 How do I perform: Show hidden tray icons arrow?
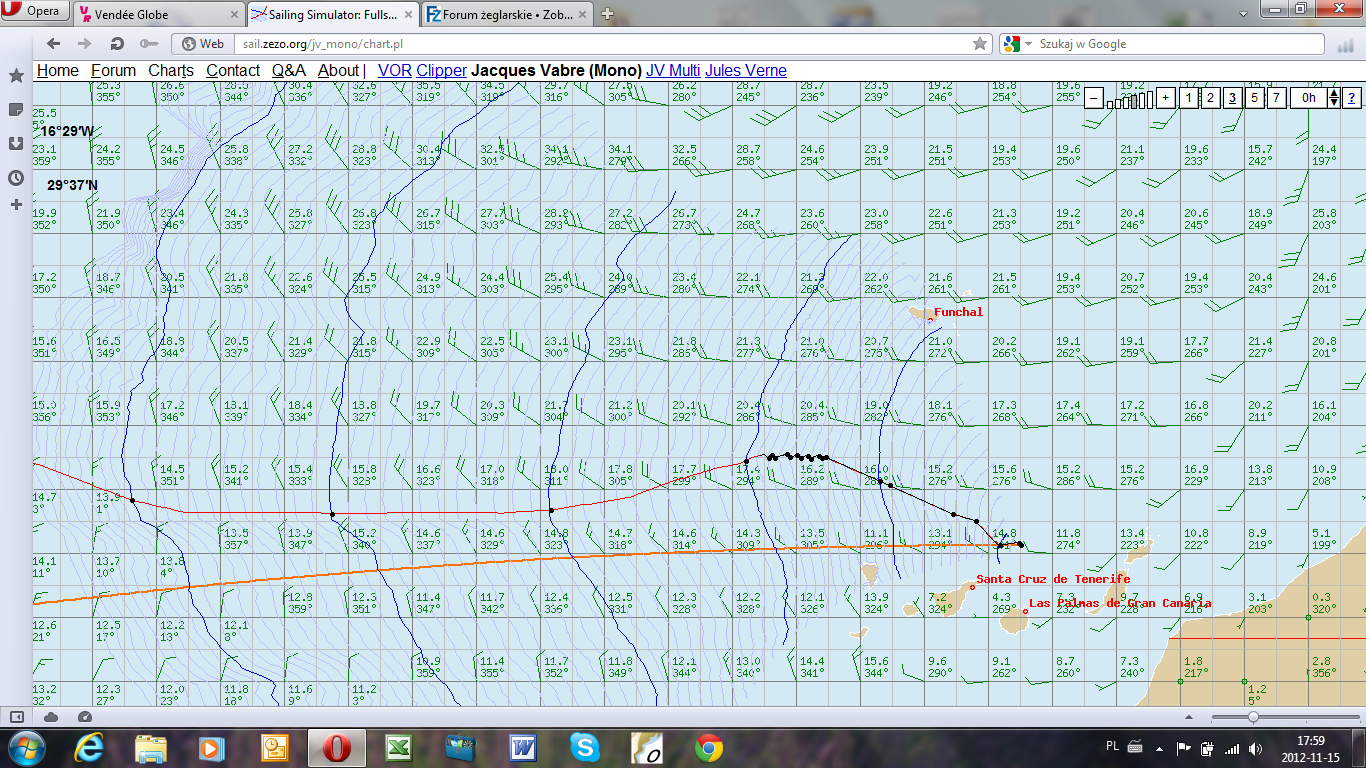(x=1159, y=748)
